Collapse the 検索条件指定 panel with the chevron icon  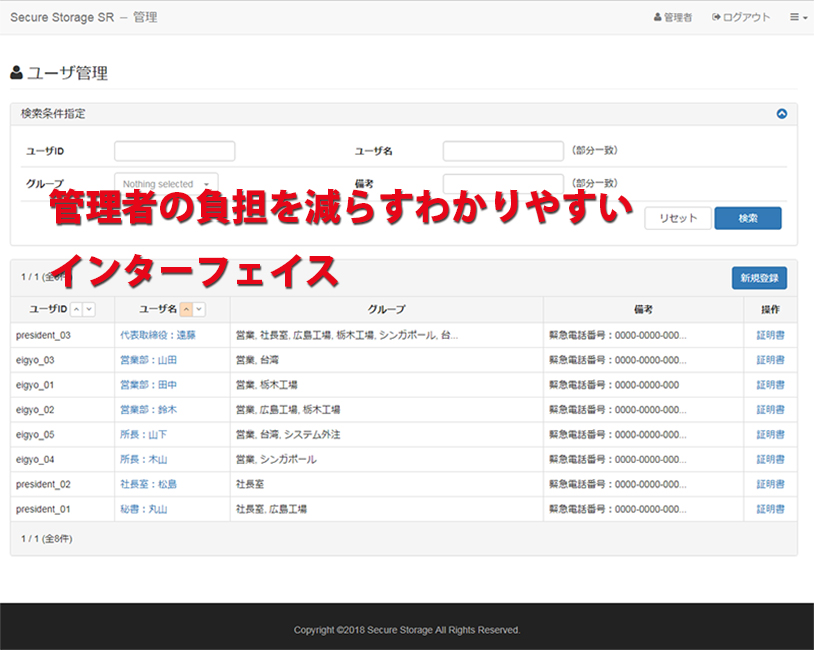(782, 114)
